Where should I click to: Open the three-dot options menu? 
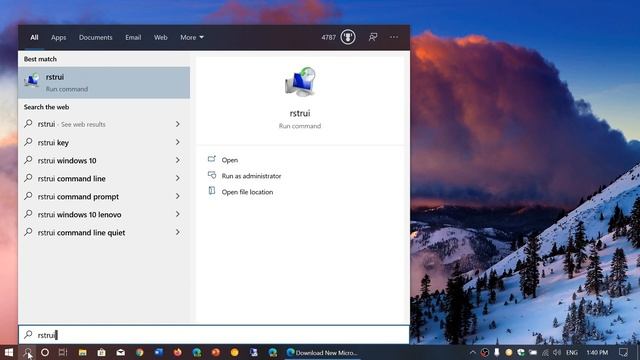393,37
